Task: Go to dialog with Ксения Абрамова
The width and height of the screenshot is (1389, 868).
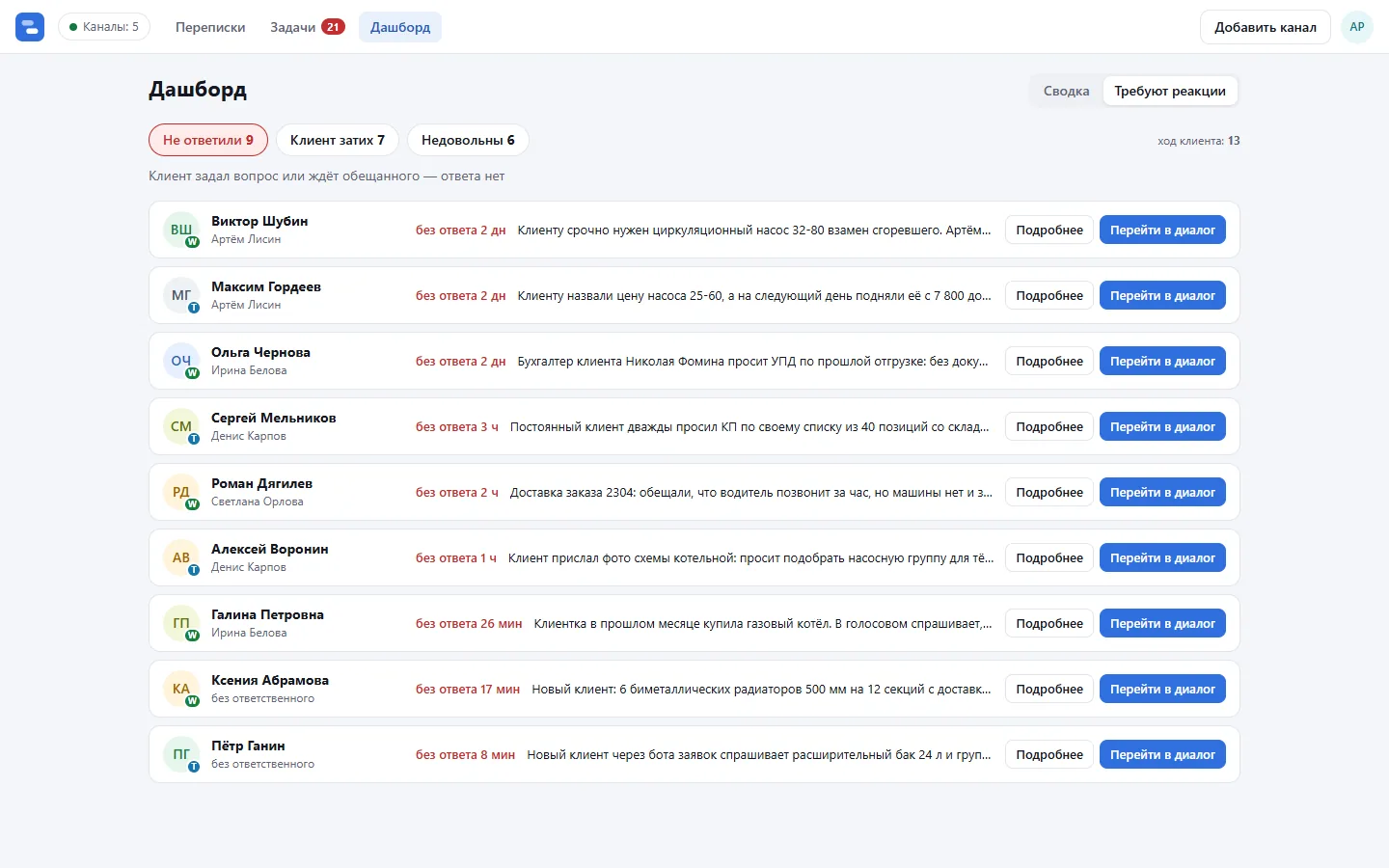Action: [1162, 689]
